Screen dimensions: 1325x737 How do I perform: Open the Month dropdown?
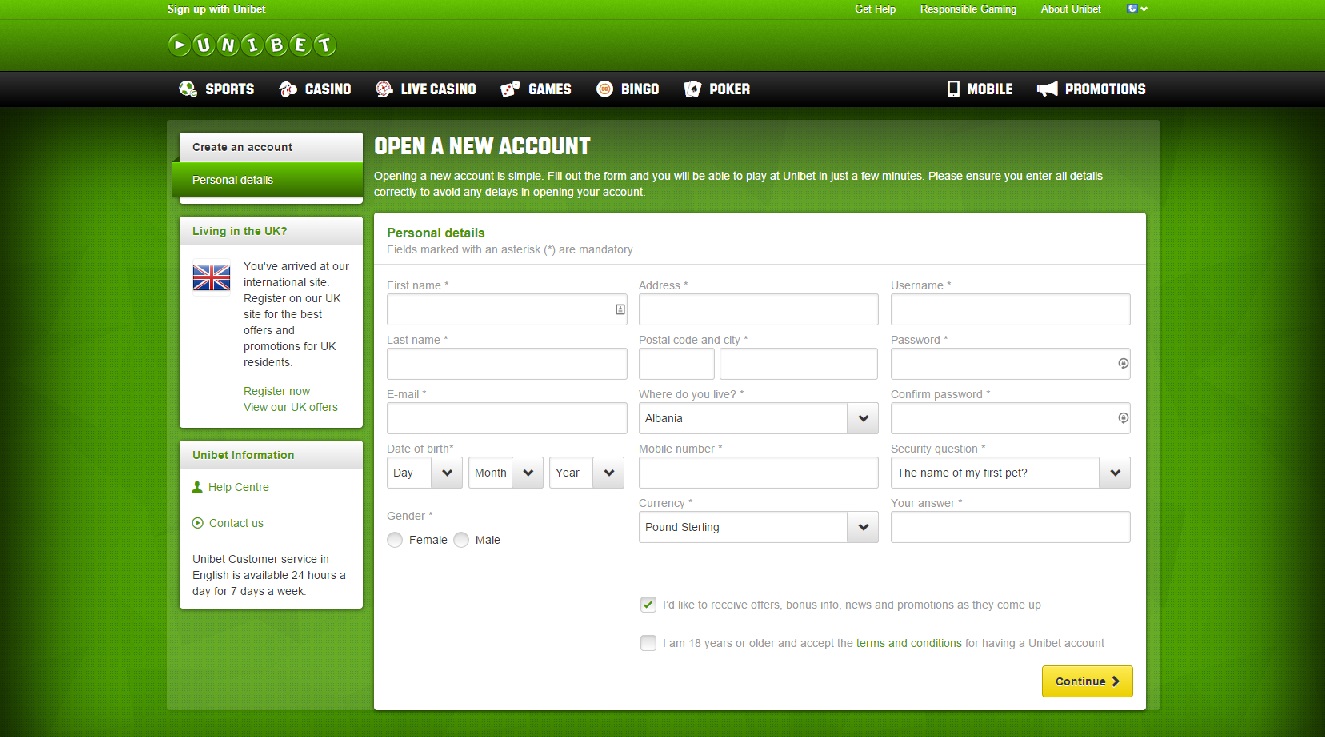click(x=506, y=473)
